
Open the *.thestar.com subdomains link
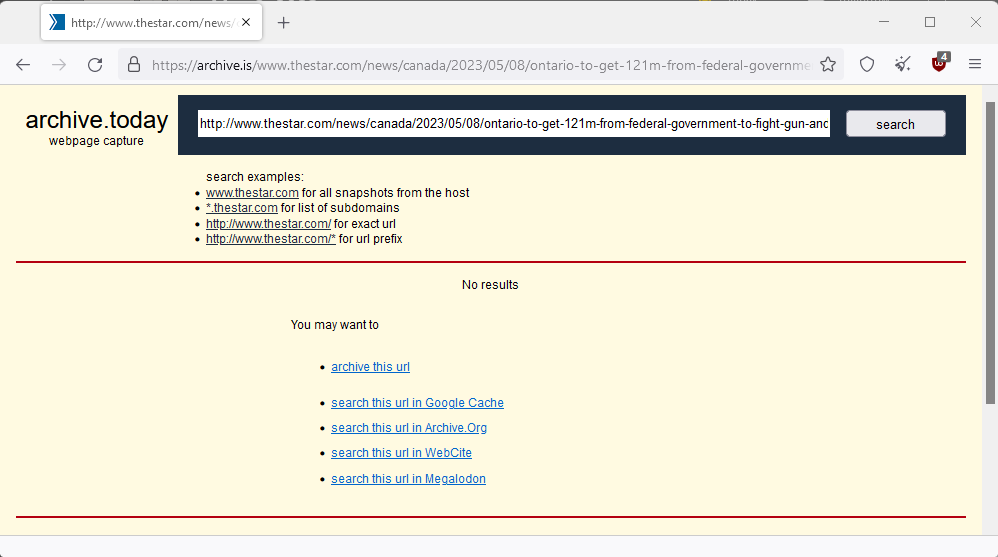tap(242, 208)
